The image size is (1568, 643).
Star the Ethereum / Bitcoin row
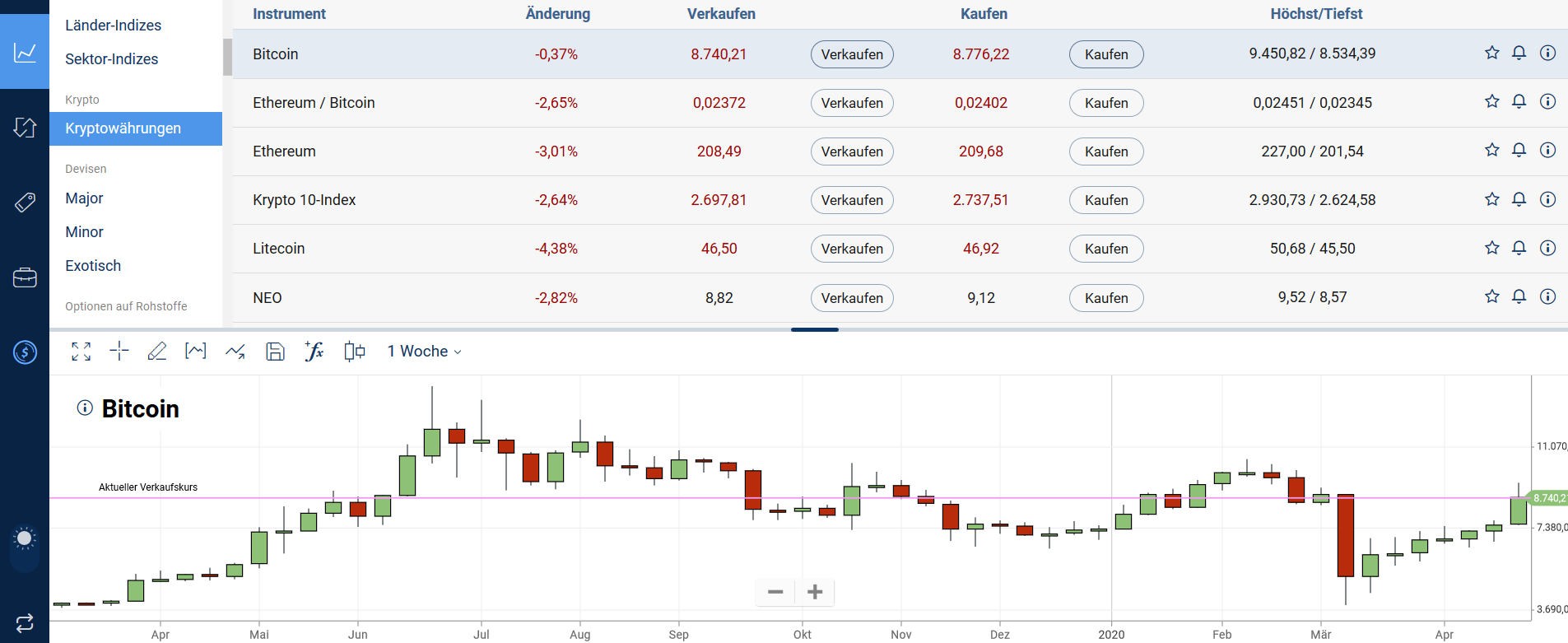1492,101
